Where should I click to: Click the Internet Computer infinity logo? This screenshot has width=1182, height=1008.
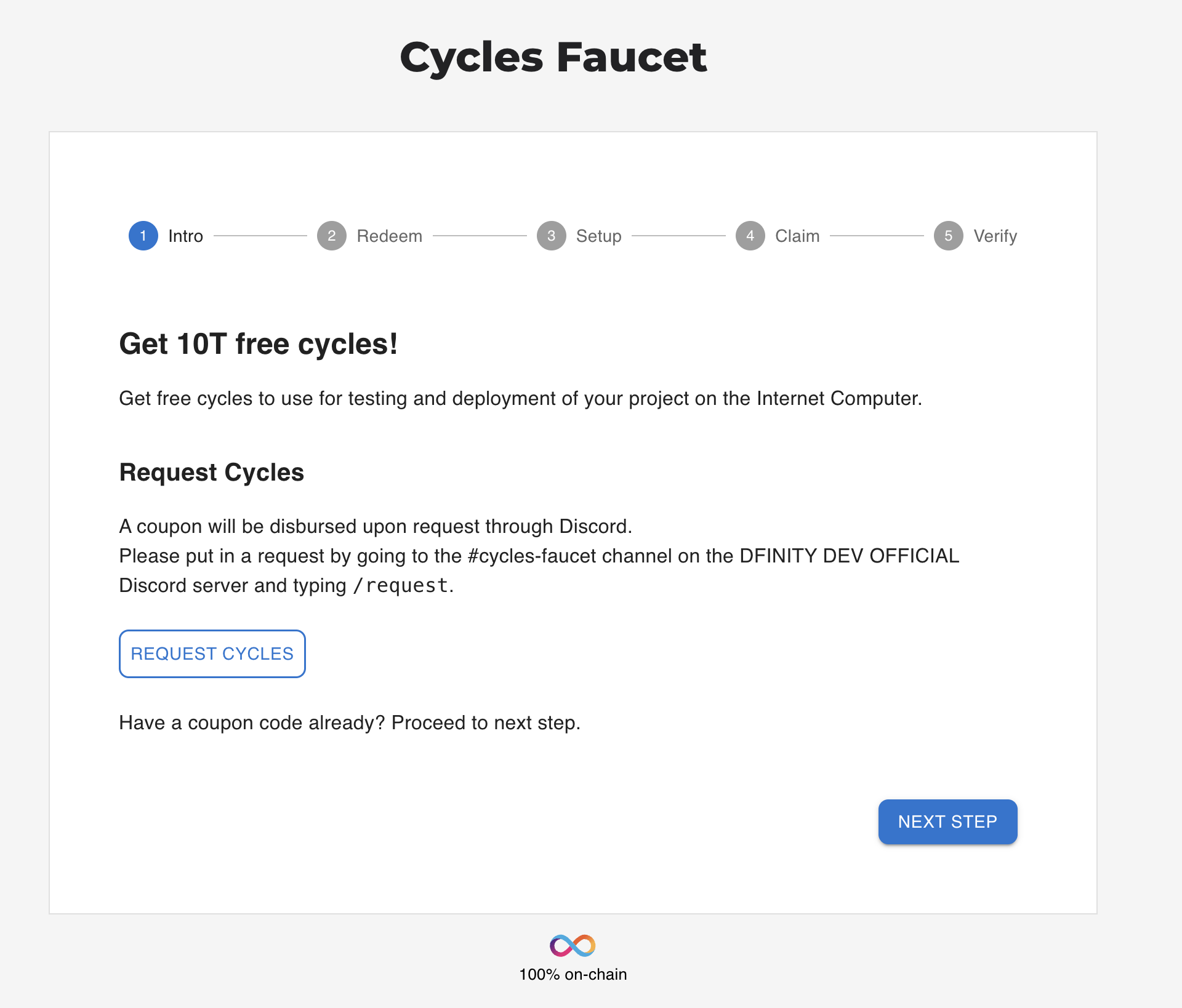pyautogui.click(x=573, y=945)
